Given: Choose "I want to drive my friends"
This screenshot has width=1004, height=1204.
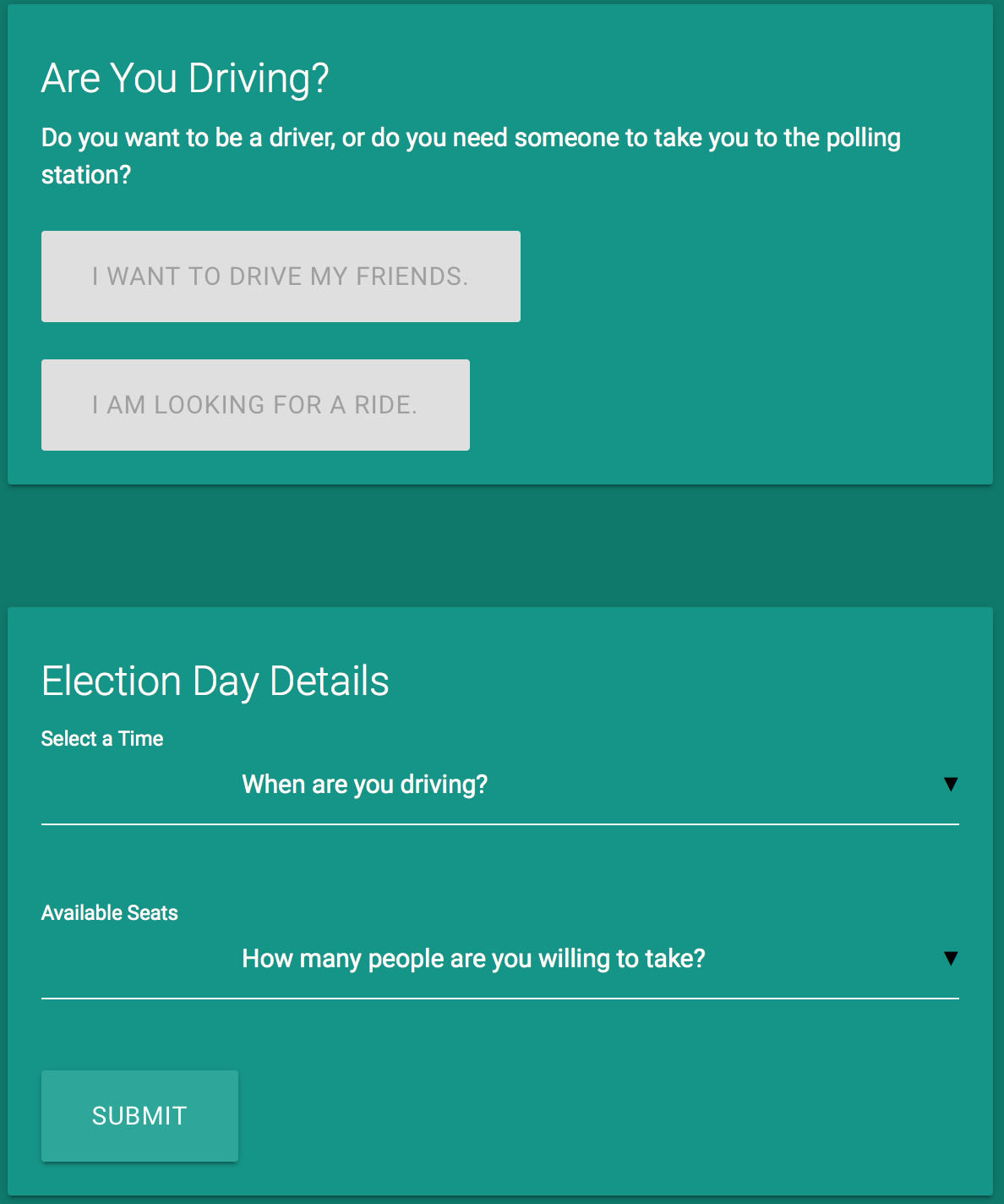Looking at the screenshot, I should point(281,276).
